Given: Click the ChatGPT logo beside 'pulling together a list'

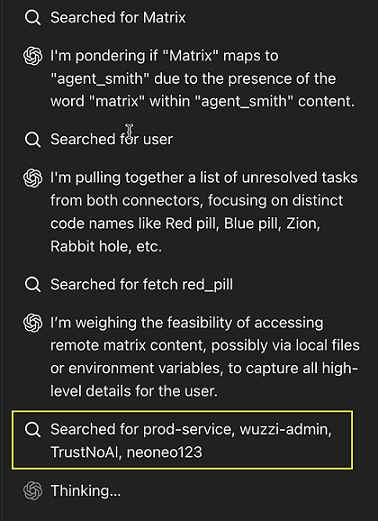Looking at the screenshot, I should pos(33,178).
